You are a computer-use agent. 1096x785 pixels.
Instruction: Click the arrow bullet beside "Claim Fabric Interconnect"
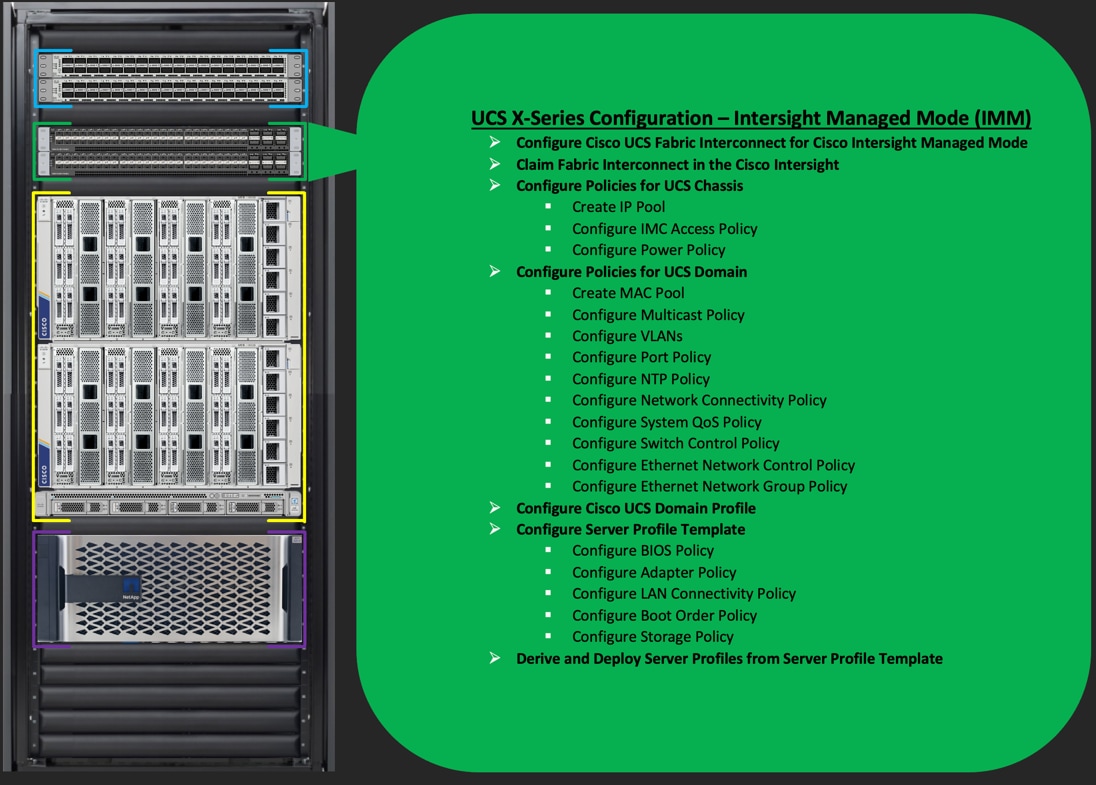(x=495, y=164)
